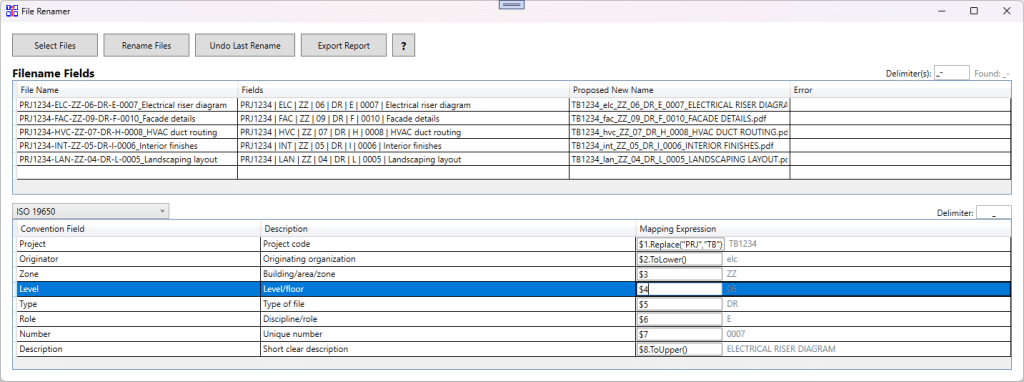Click the Error column header
Image resolution: width=1024 pixels, height=382 pixels.
901,89
